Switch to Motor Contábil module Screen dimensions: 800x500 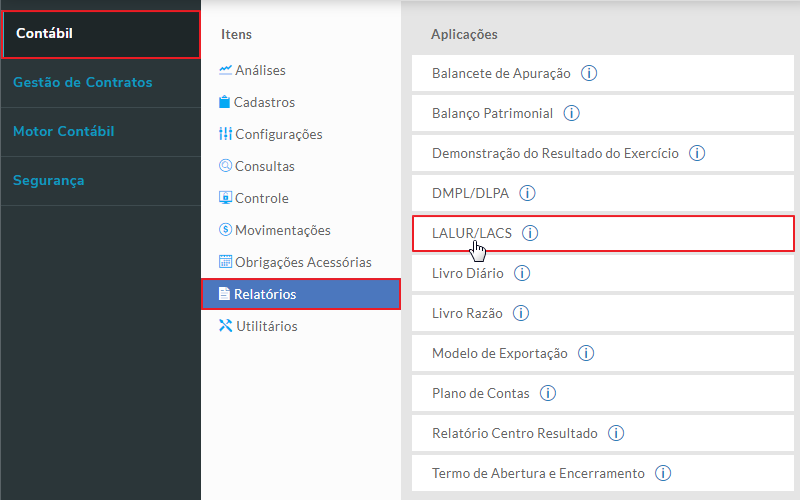(x=64, y=131)
